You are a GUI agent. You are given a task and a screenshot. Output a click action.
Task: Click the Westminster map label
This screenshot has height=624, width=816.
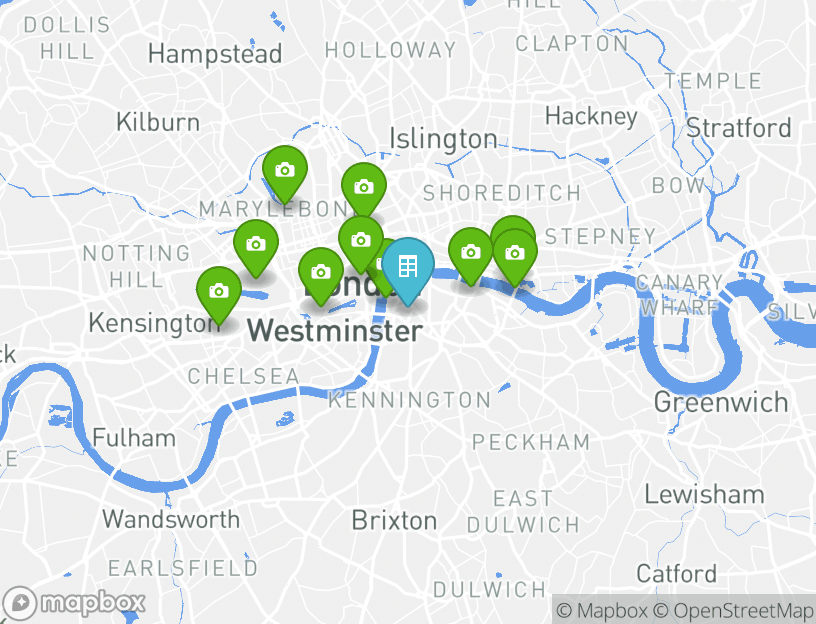point(335,331)
